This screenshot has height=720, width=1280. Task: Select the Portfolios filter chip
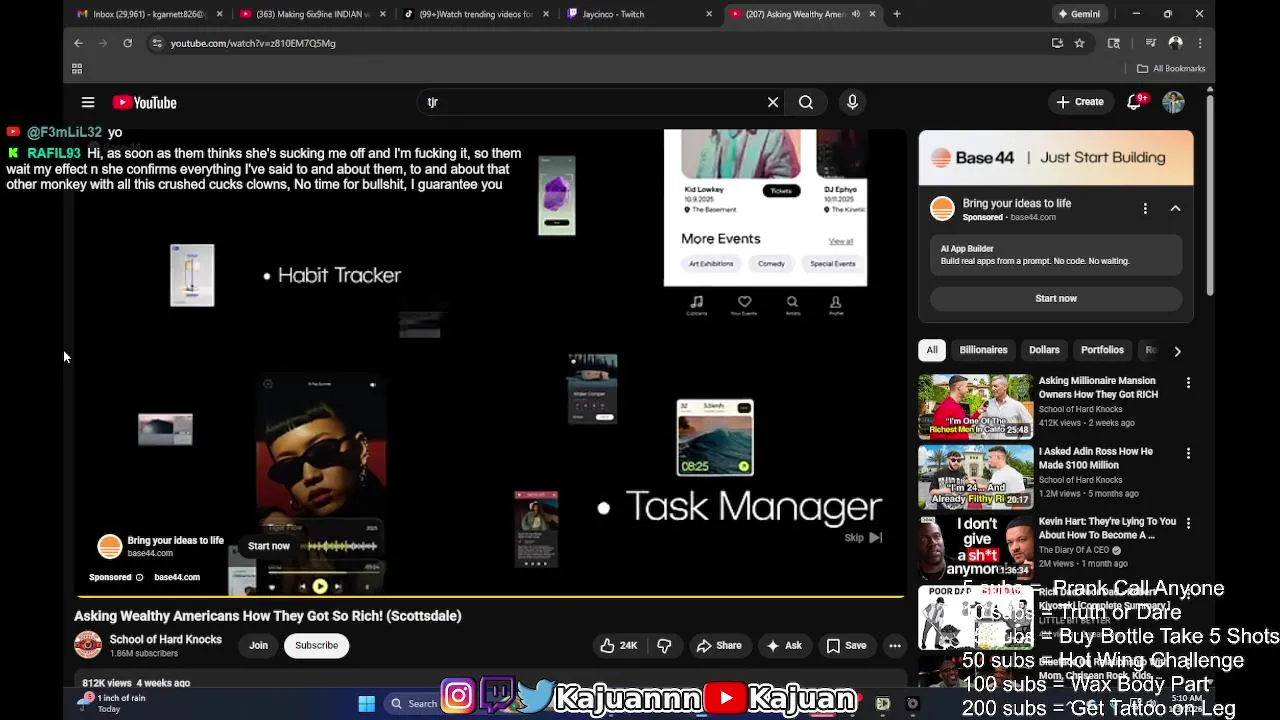tap(1102, 350)
